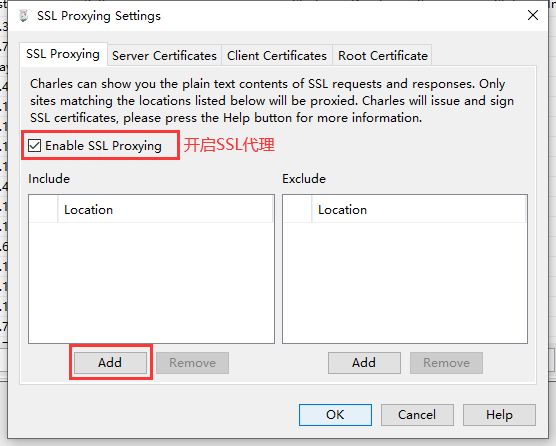Click Remove under the Exclude list
Screen dimensions: 556x446
pos(446,363)
